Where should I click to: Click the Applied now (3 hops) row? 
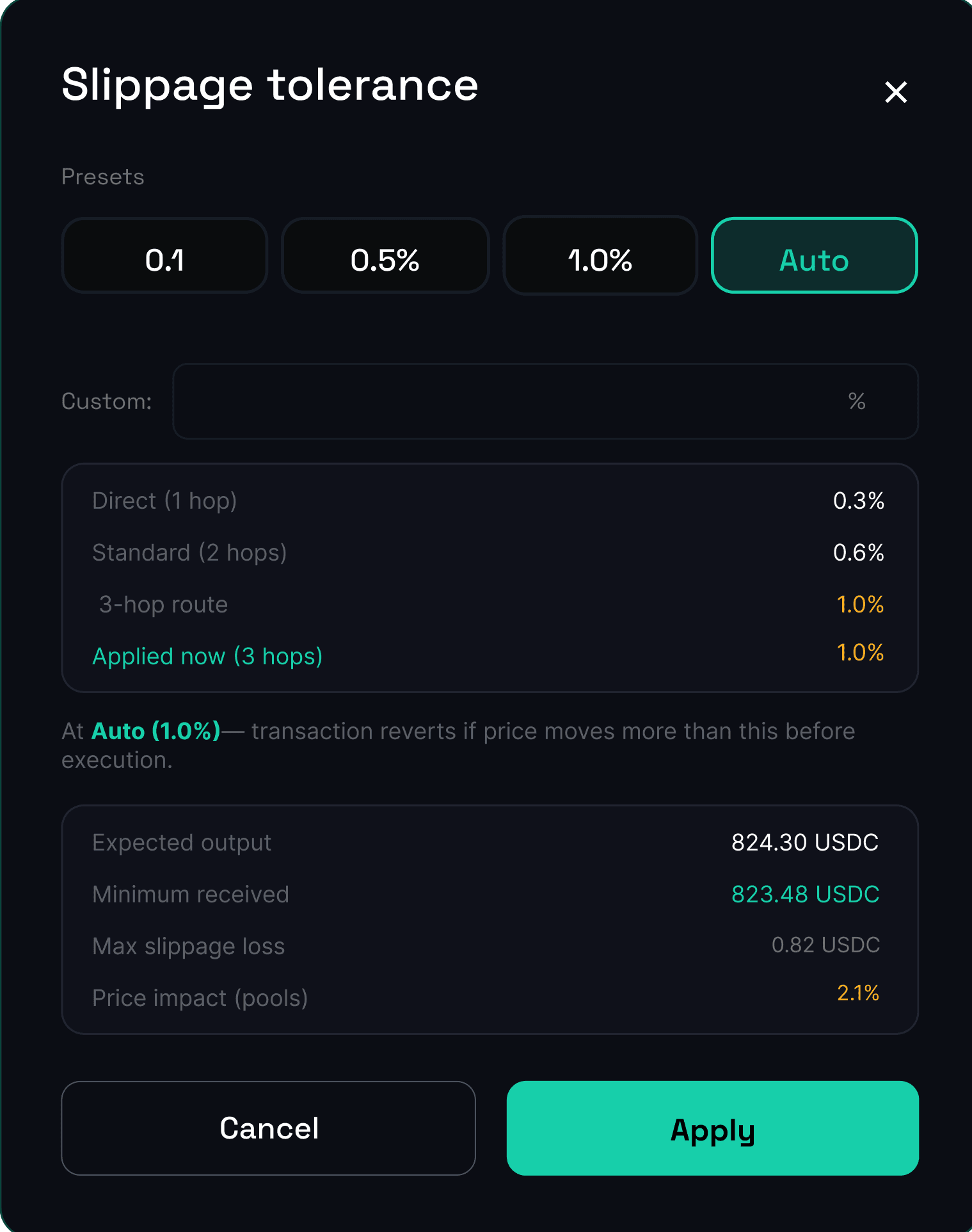490,655
